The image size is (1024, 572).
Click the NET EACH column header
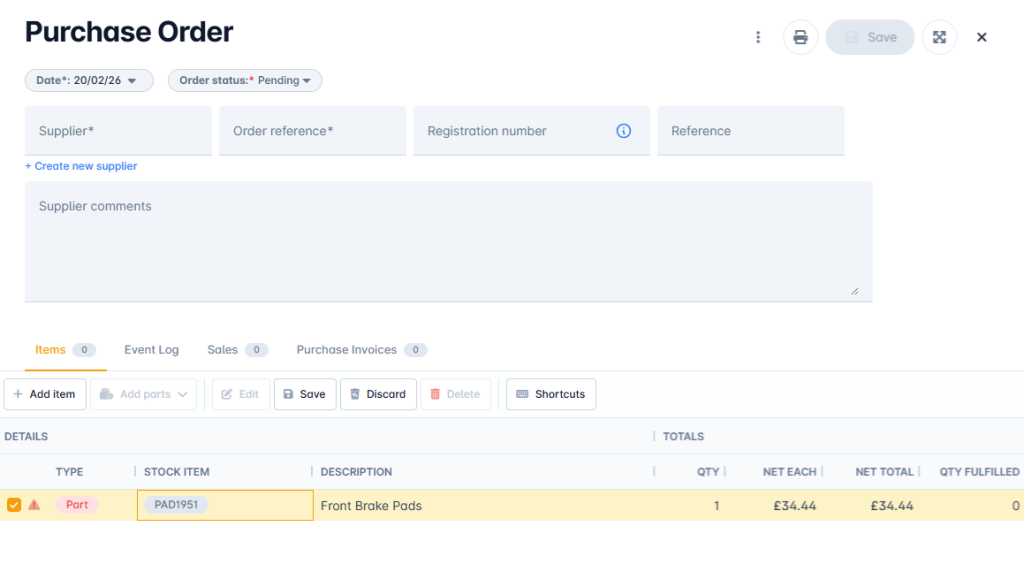tap(790, 471)
